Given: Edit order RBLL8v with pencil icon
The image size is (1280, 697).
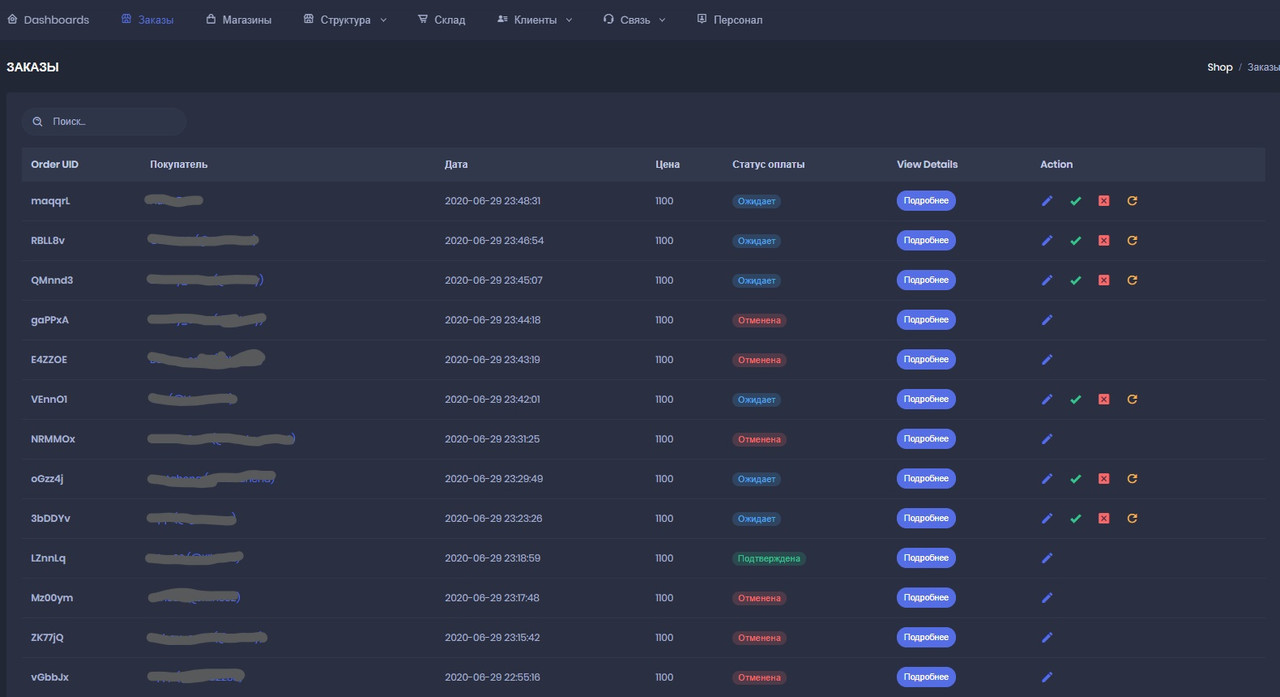Looking at the screenshot, I should coord(1047,240).
